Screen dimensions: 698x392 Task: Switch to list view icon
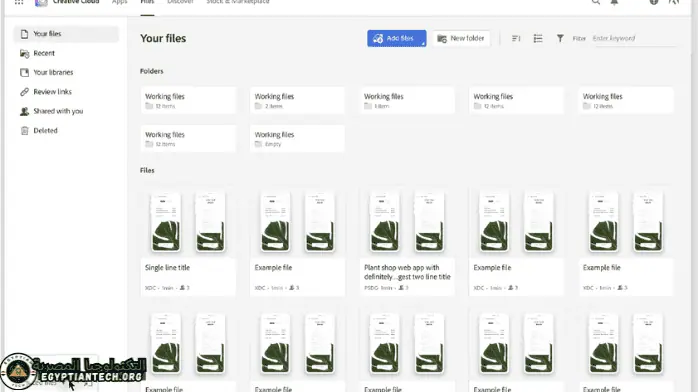tap(538, 39)
